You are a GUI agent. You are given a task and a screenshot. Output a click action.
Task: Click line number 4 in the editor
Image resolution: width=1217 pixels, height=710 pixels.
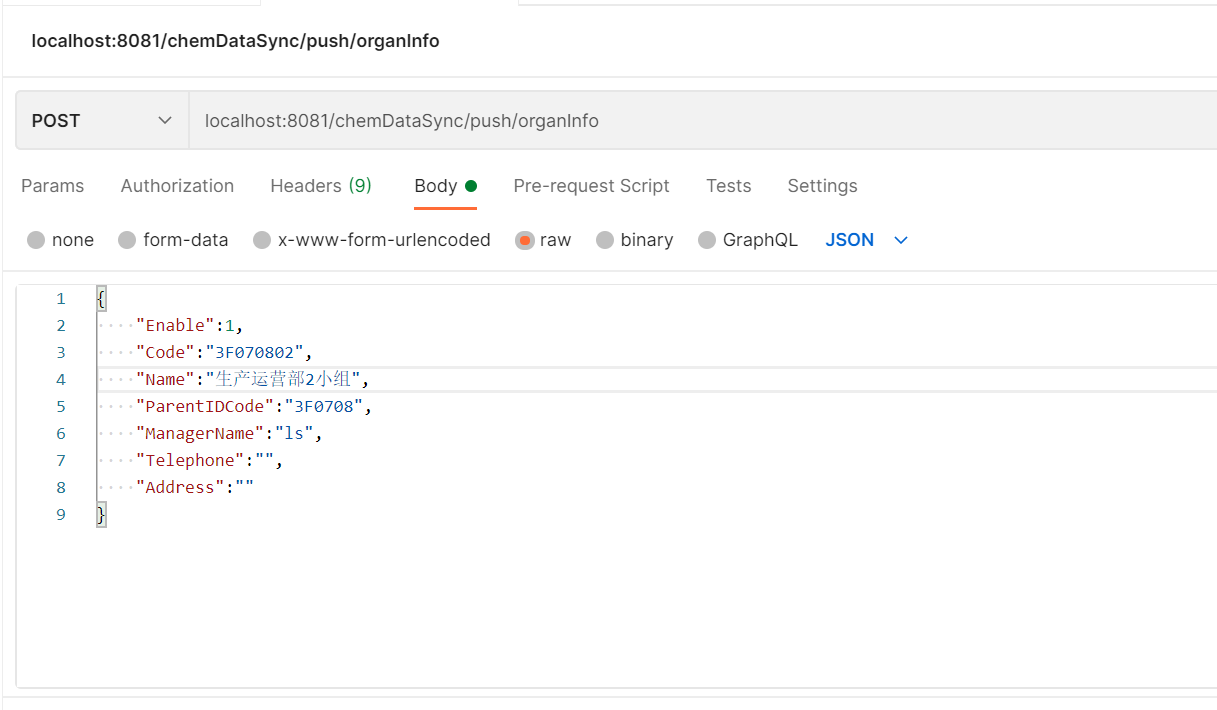pos(60,379)
